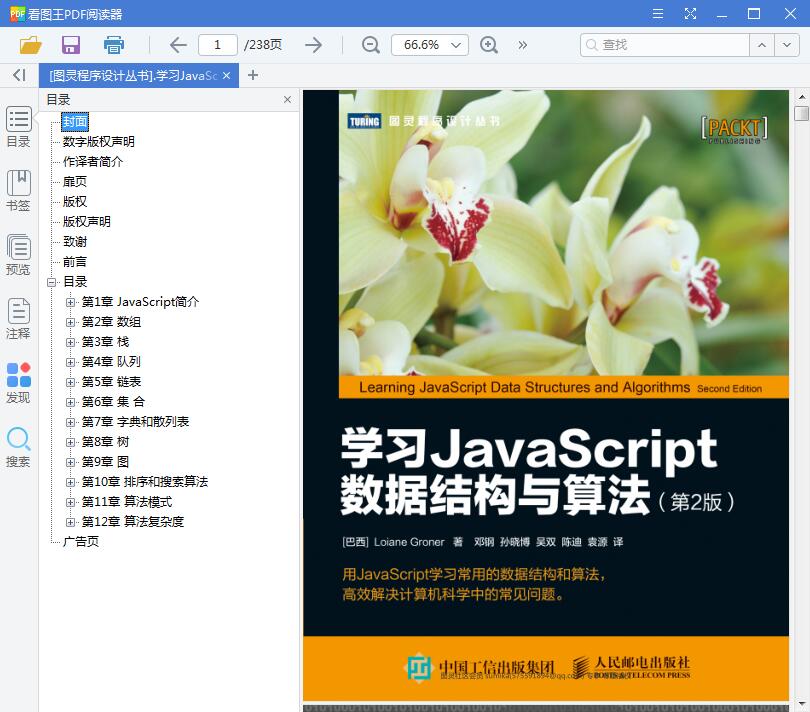Open the zoom level 66.6% dropdown
Image resolution: width=810 pixels, height=712 pixels.
[430, 45]
